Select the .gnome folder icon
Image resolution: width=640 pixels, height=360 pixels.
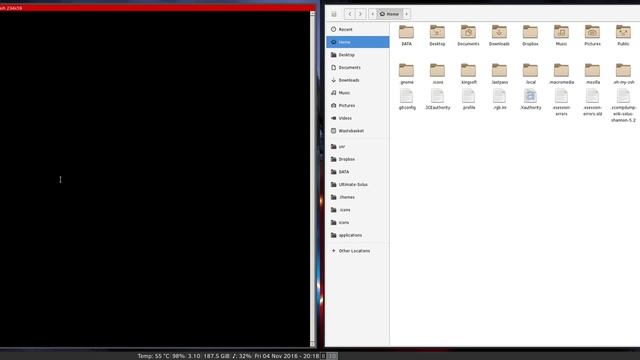pyautogui.click(x=406, y=70)
